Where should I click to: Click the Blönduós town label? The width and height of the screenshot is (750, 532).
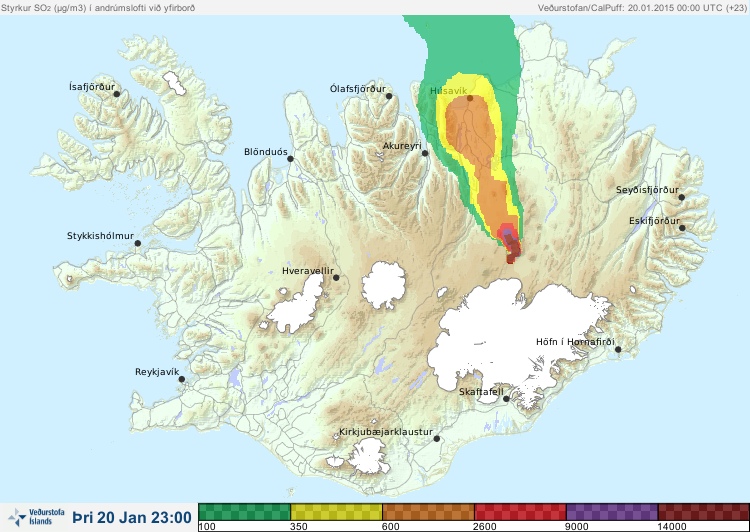point(266,152)
